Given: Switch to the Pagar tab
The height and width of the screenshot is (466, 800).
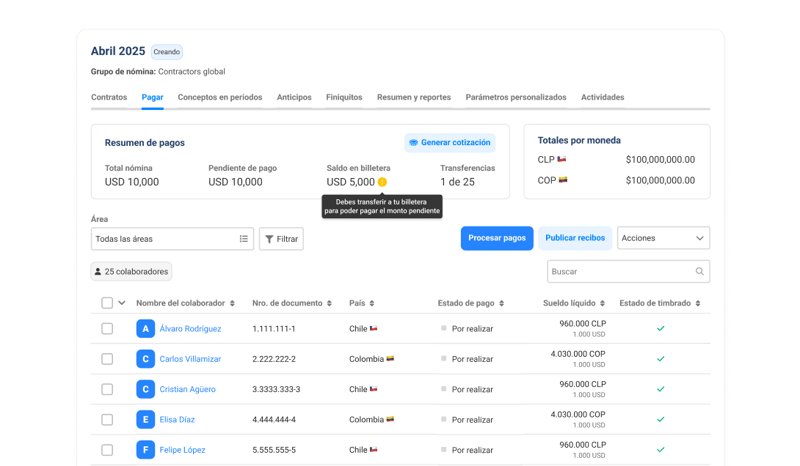Looking at the screenshot, I should click(x=153, y=97).
